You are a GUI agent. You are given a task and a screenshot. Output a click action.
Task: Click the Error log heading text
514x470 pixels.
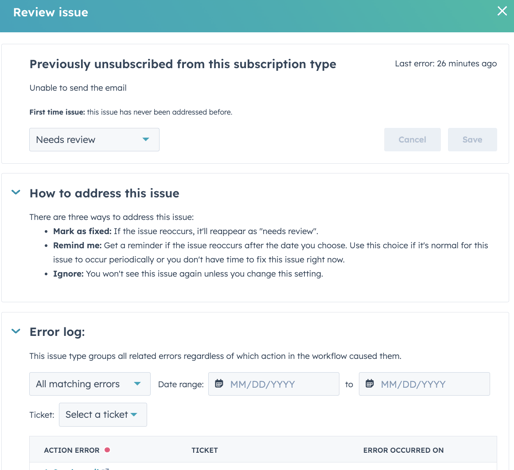(x=57, y=332)
